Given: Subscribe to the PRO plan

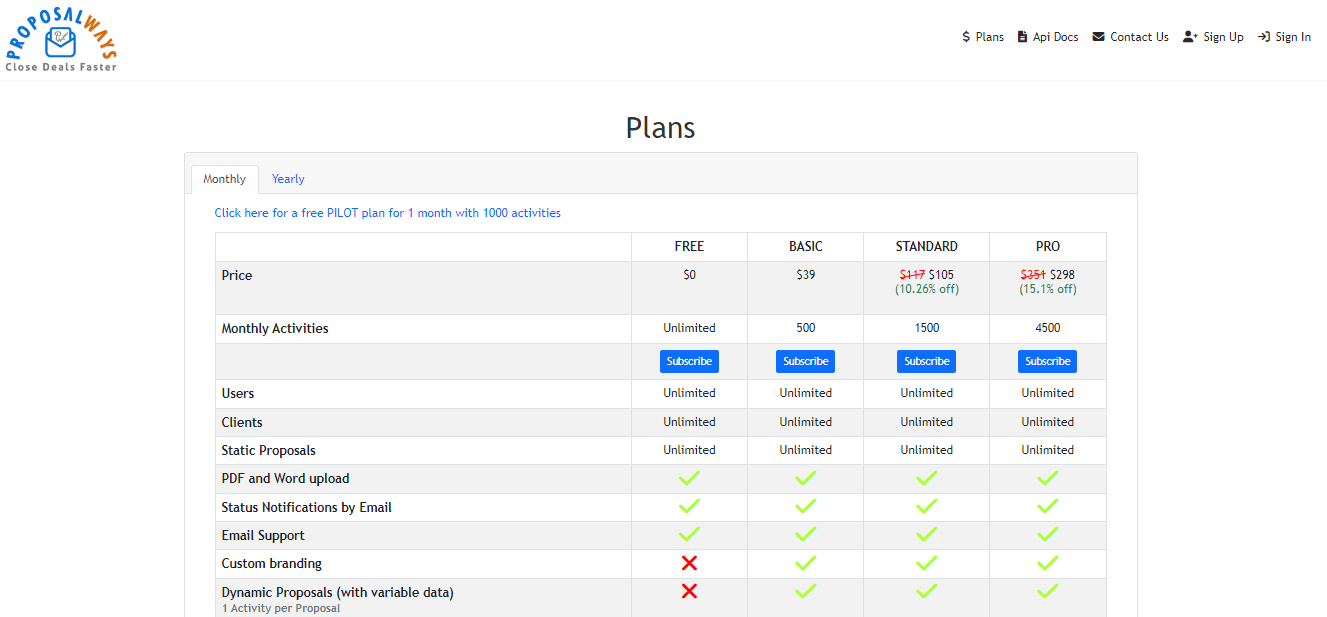Looking at the screenshot, I should click(x=1047, y=361).
